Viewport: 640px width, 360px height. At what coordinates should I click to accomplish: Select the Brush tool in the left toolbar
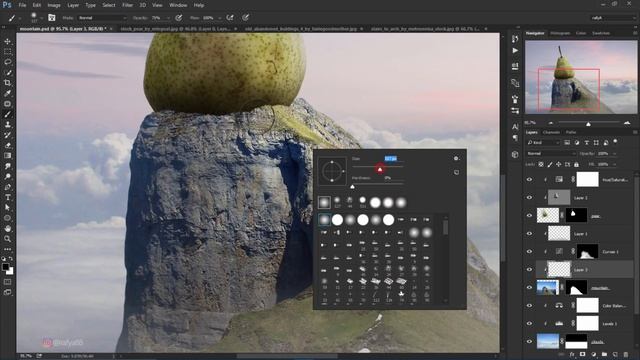[x=7, y=114]
